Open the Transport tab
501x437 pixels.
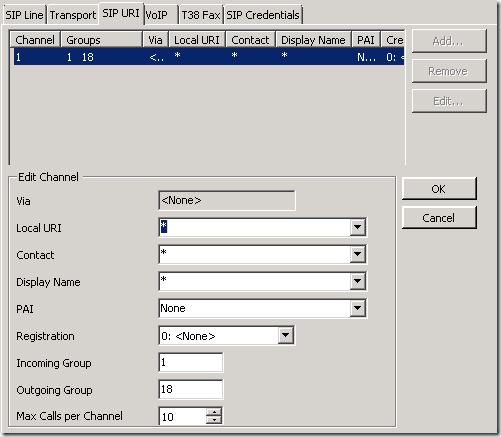[x=73, y=15]
